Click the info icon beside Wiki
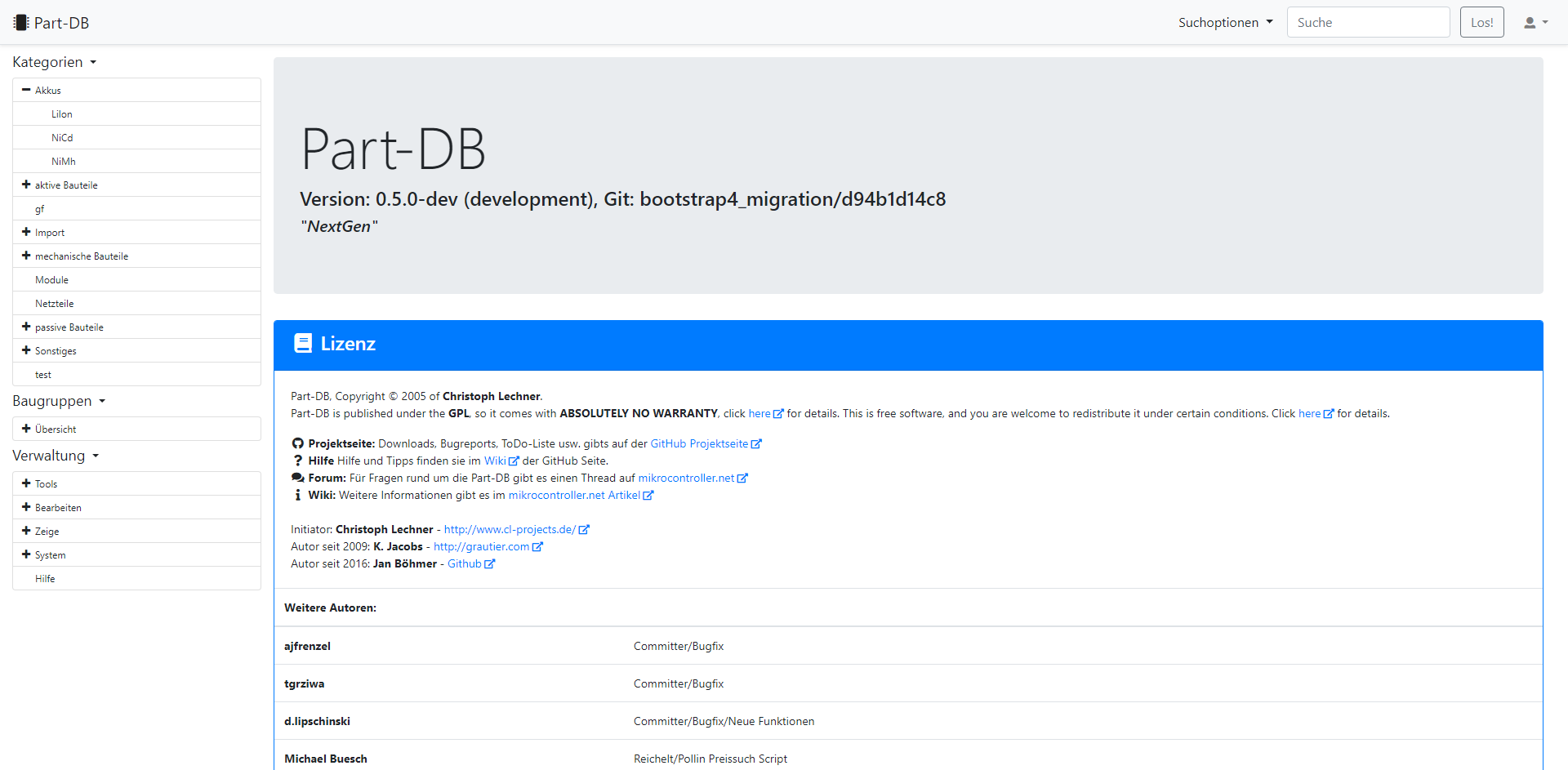The image size is (1568, 770). coord(297,495)
